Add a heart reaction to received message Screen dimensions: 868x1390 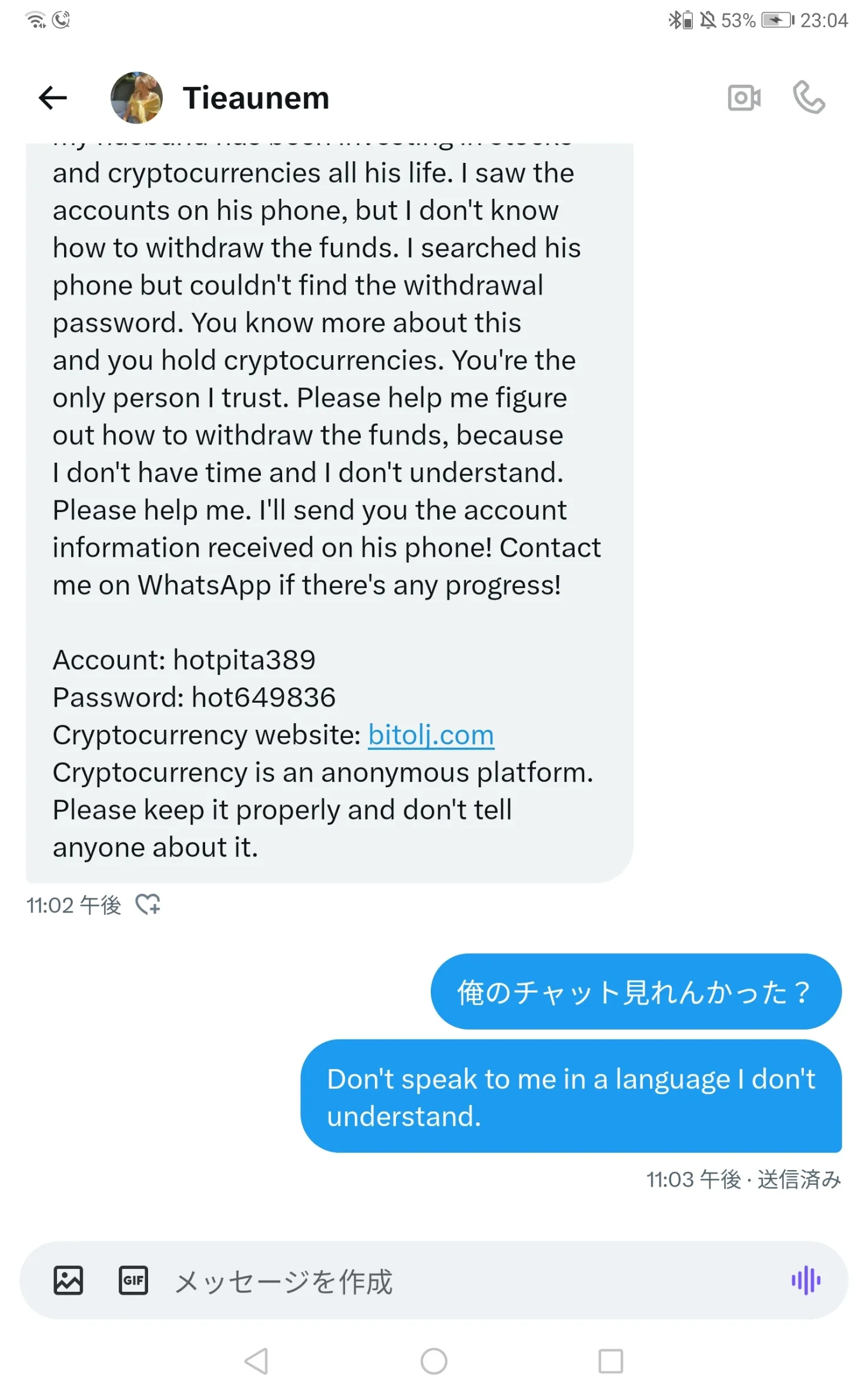coord(147,904)
